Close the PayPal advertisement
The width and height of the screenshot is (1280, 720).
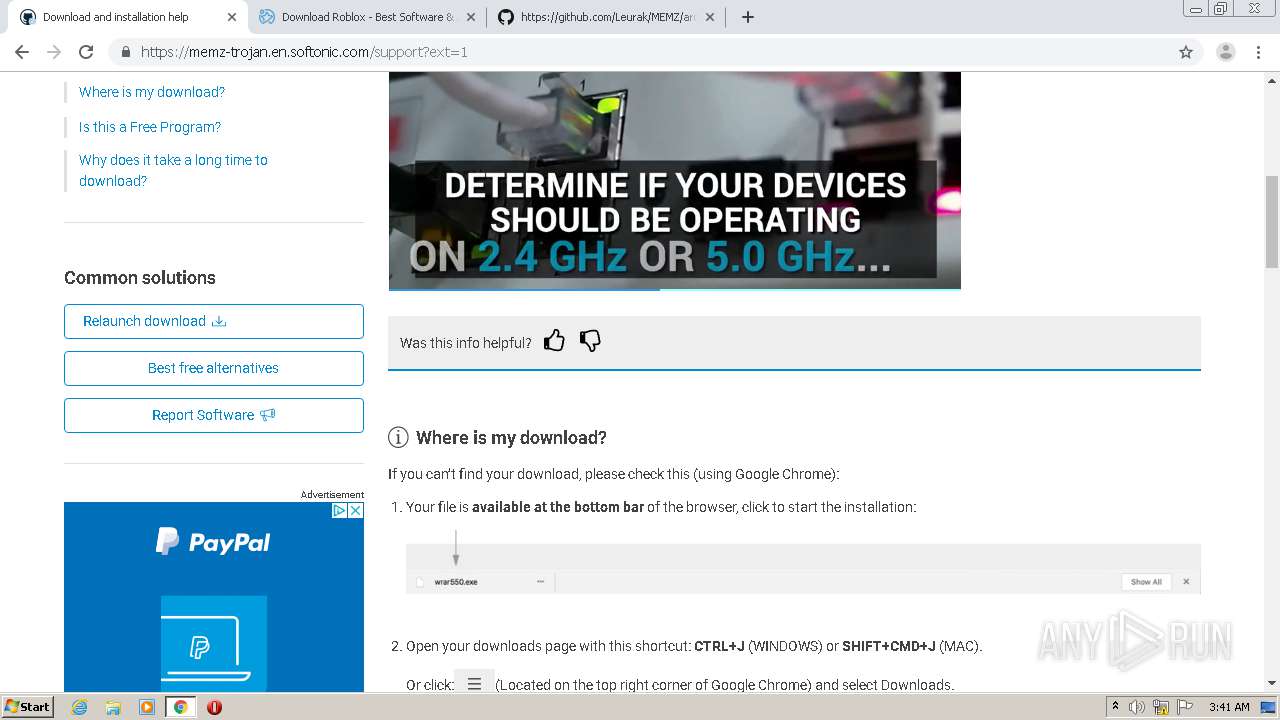[355, 510]
